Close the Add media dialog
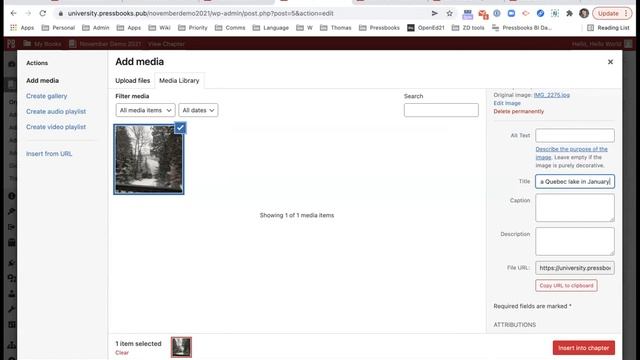The width and height of the screenshot is (640, 360). click(610, 62)
